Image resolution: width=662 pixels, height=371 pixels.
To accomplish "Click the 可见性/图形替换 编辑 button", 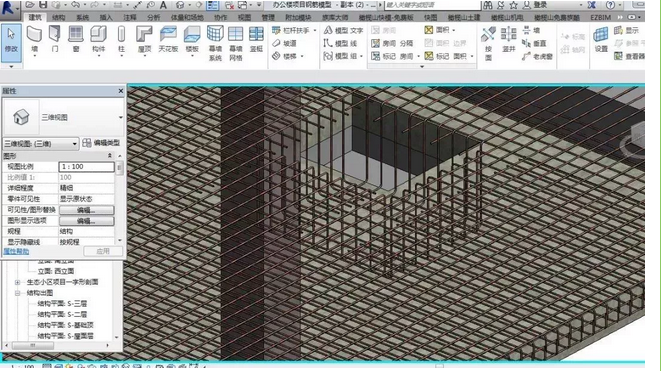I will click(x=87, y=210).
